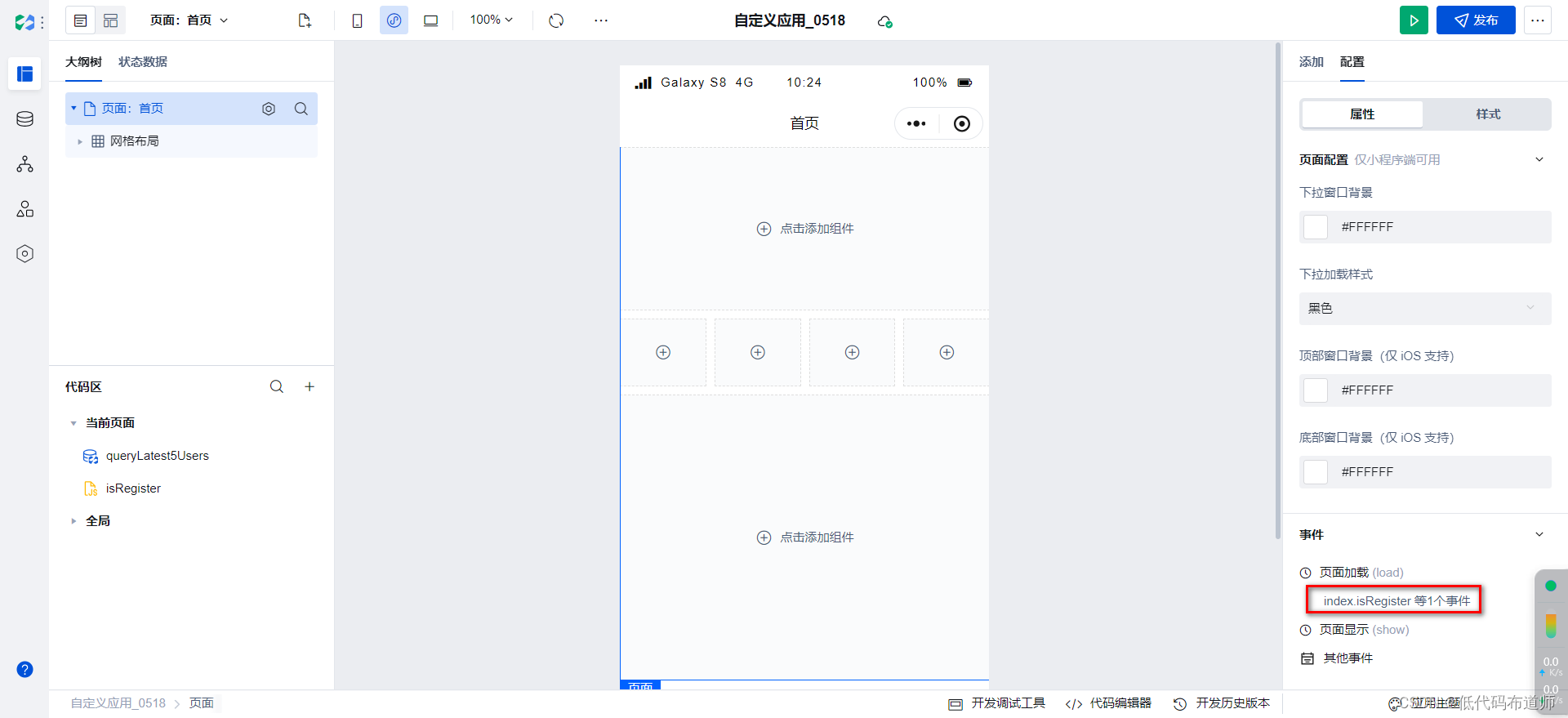
Task: Open page settings icon in outline tree
Action: pos(269,109)
